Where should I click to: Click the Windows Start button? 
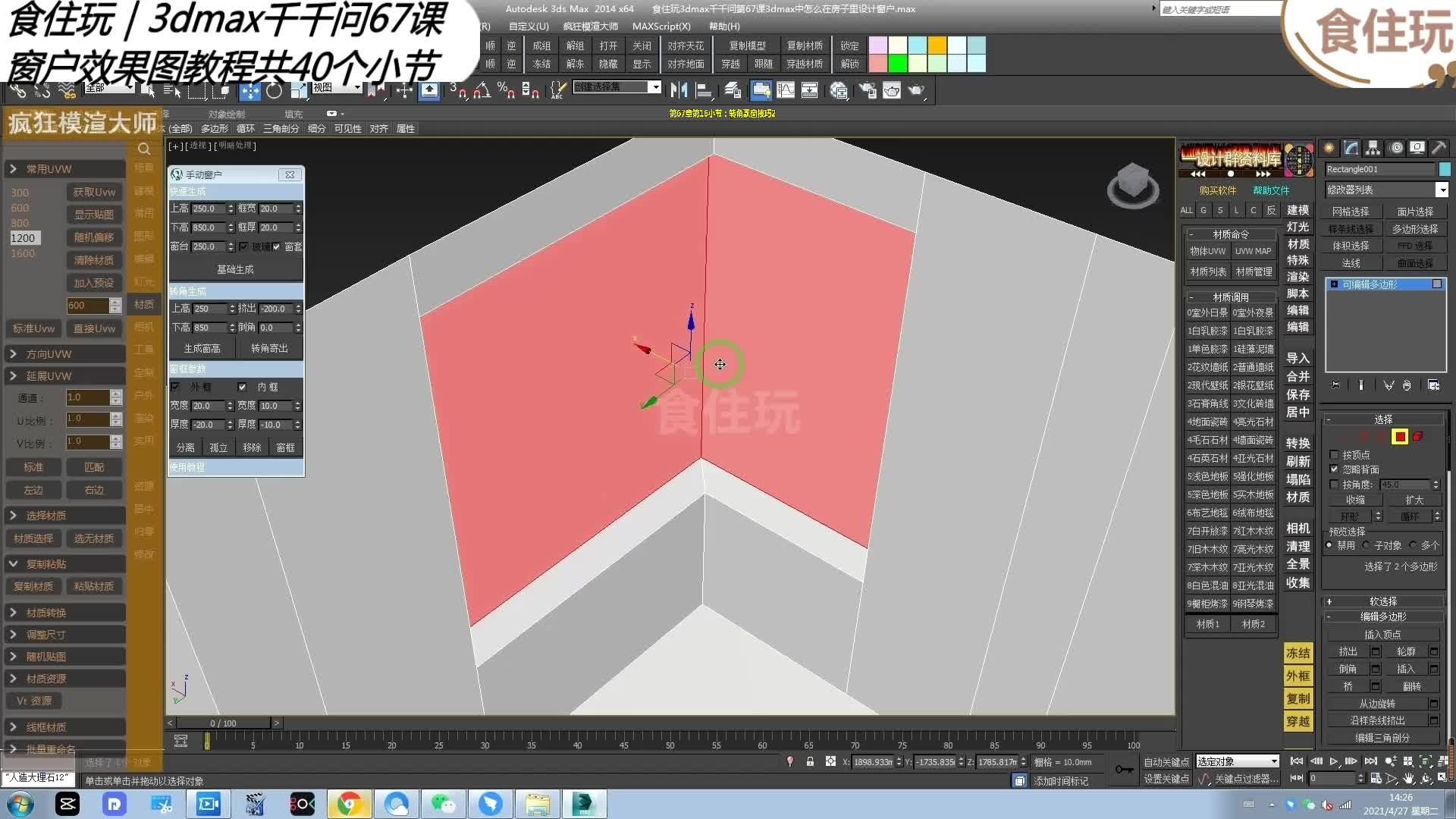click(x=20, y=804)
